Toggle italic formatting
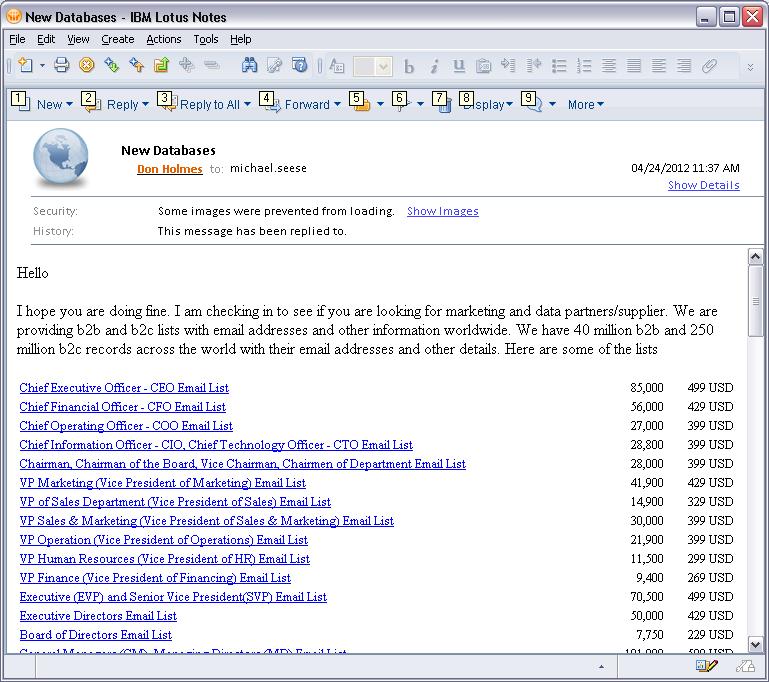The height and width of the screenshot is (682, 769). pos(434,65)
